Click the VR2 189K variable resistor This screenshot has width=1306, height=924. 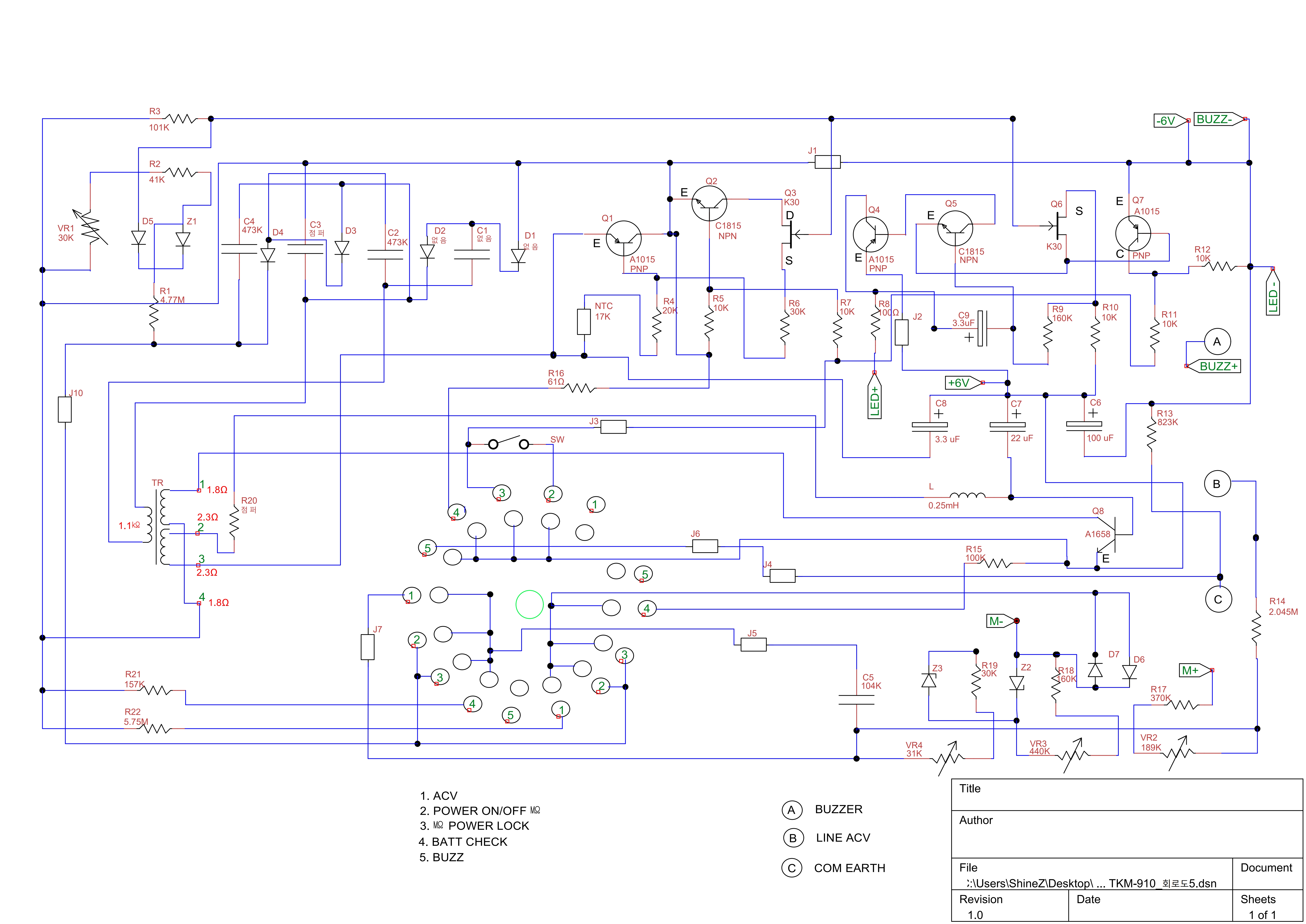(1178, 753)
